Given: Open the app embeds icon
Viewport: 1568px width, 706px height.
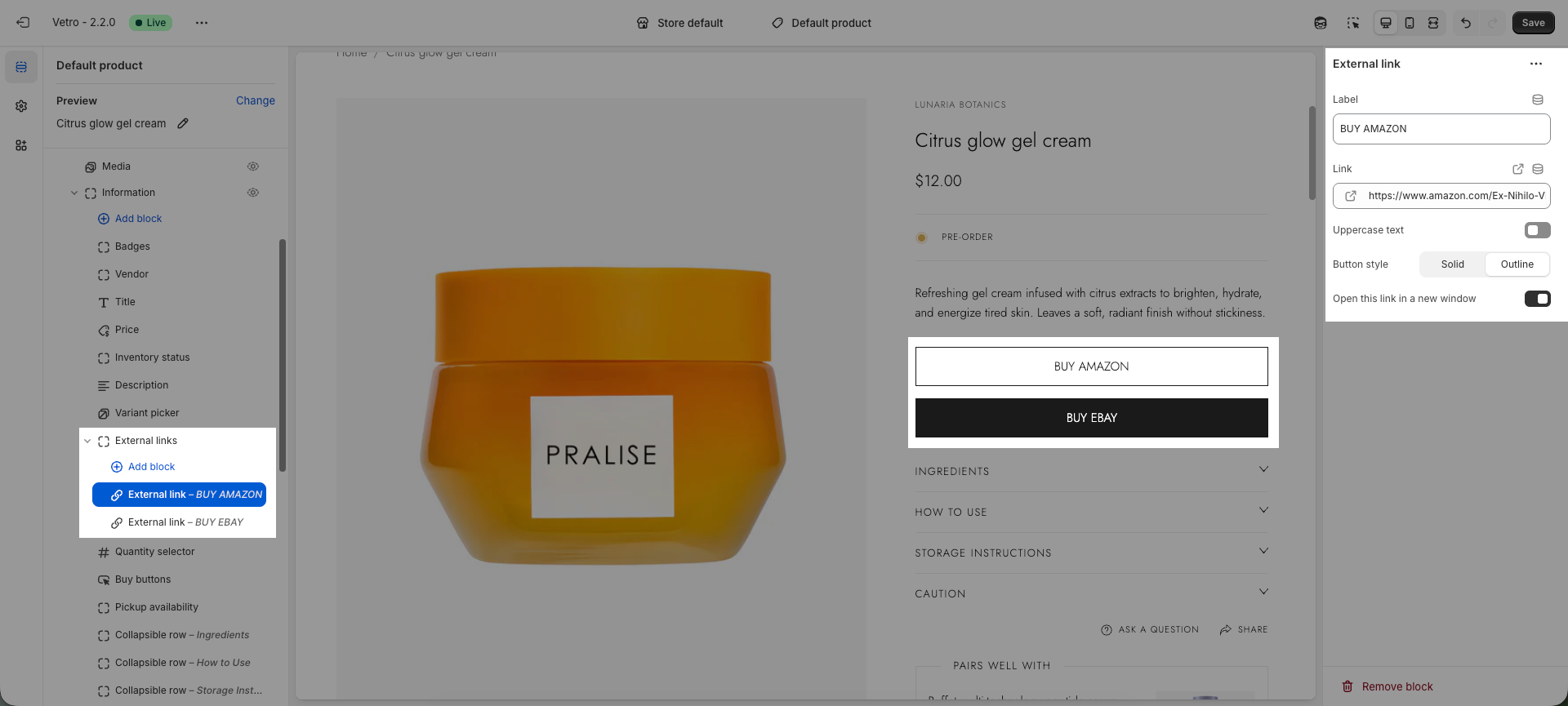Looking at the screenshot, I should pyautogui.click(x=21, y=145).
